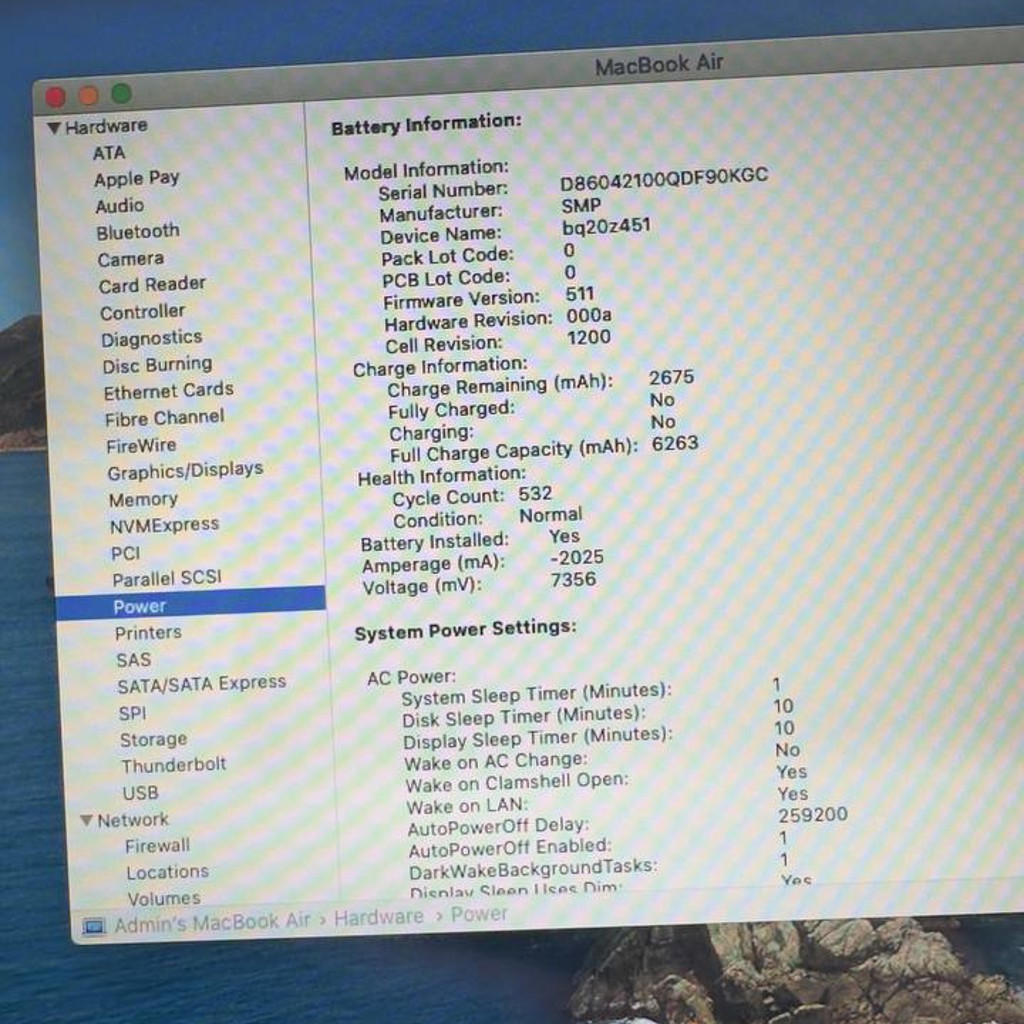The height and width of the screenshot is (1024, 1024).
Task: Collapse the Hardware disclosure triangle
Action: (54, 127)
